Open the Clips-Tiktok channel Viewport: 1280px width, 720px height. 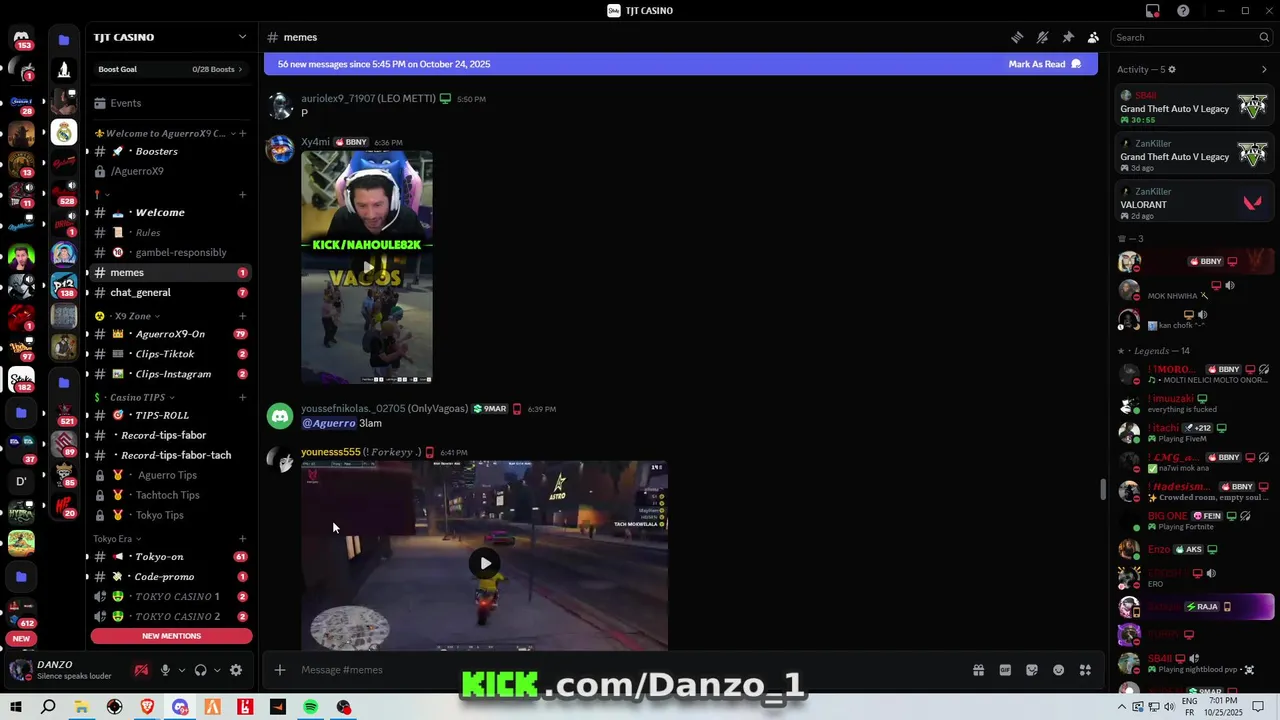(x=170, y=354)
